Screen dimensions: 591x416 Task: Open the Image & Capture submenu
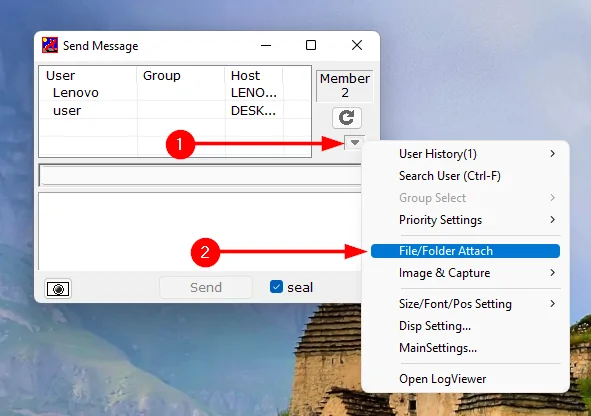coord(465,273)
